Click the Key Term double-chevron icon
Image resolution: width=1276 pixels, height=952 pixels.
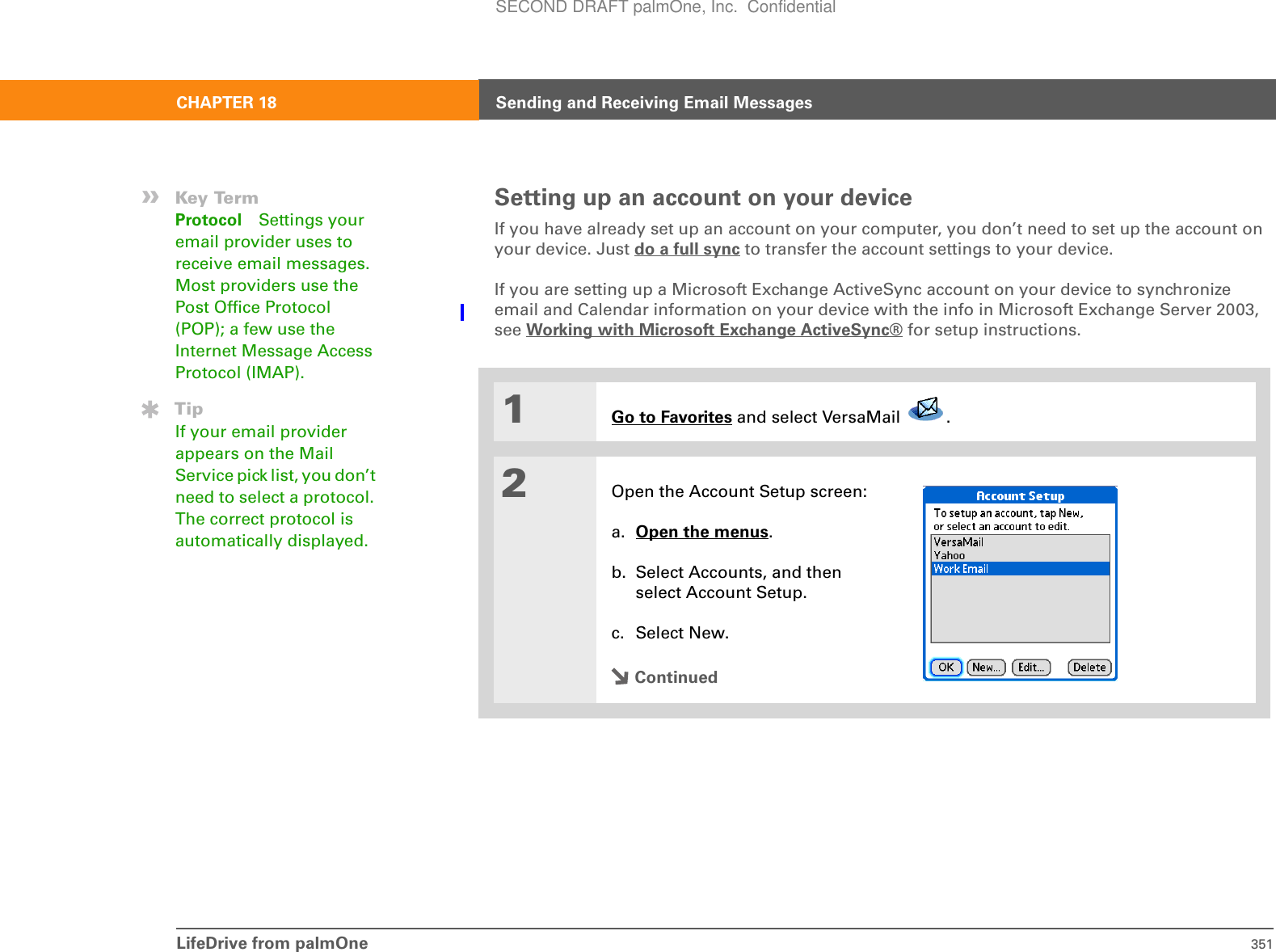click(150, 196)
